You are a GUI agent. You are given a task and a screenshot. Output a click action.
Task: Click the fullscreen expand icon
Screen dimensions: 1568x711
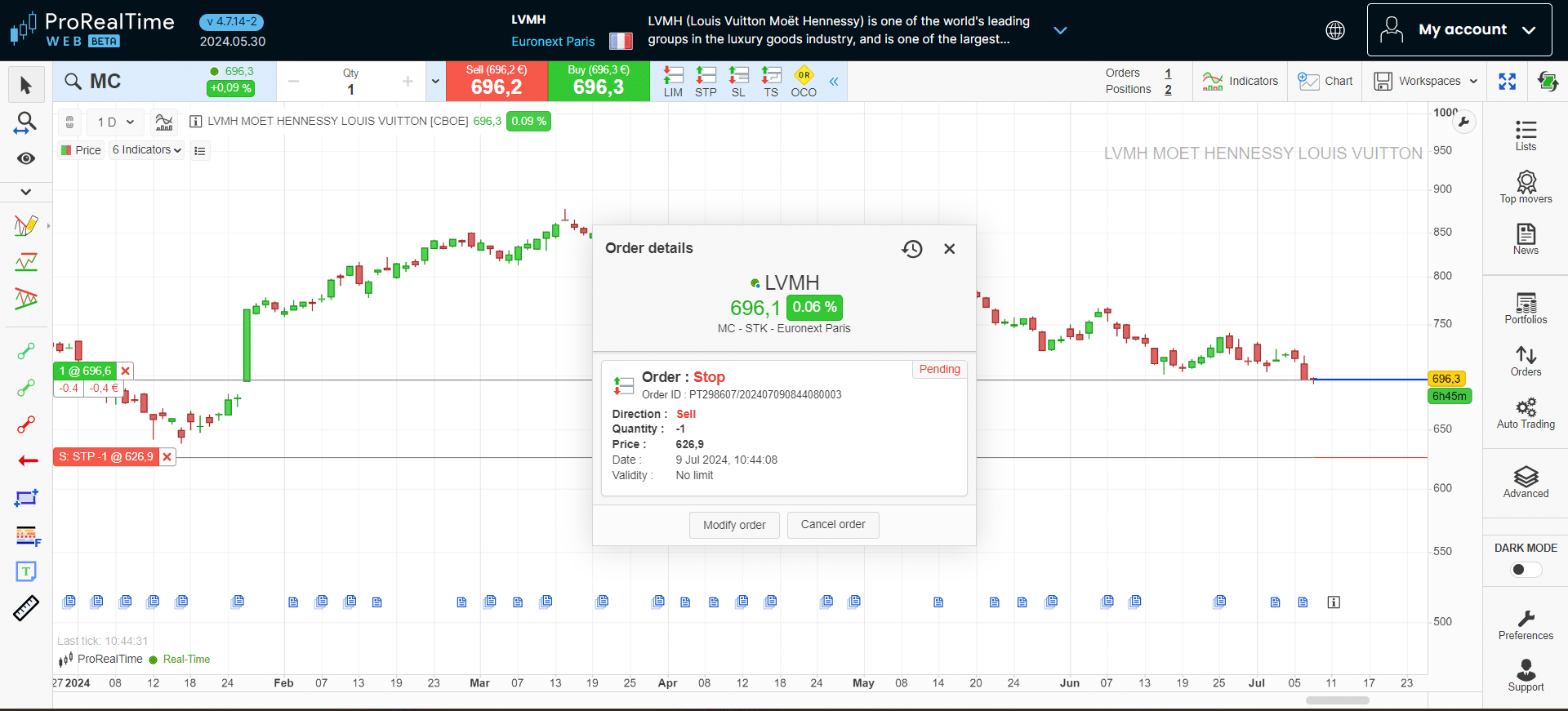point(1508,81)
